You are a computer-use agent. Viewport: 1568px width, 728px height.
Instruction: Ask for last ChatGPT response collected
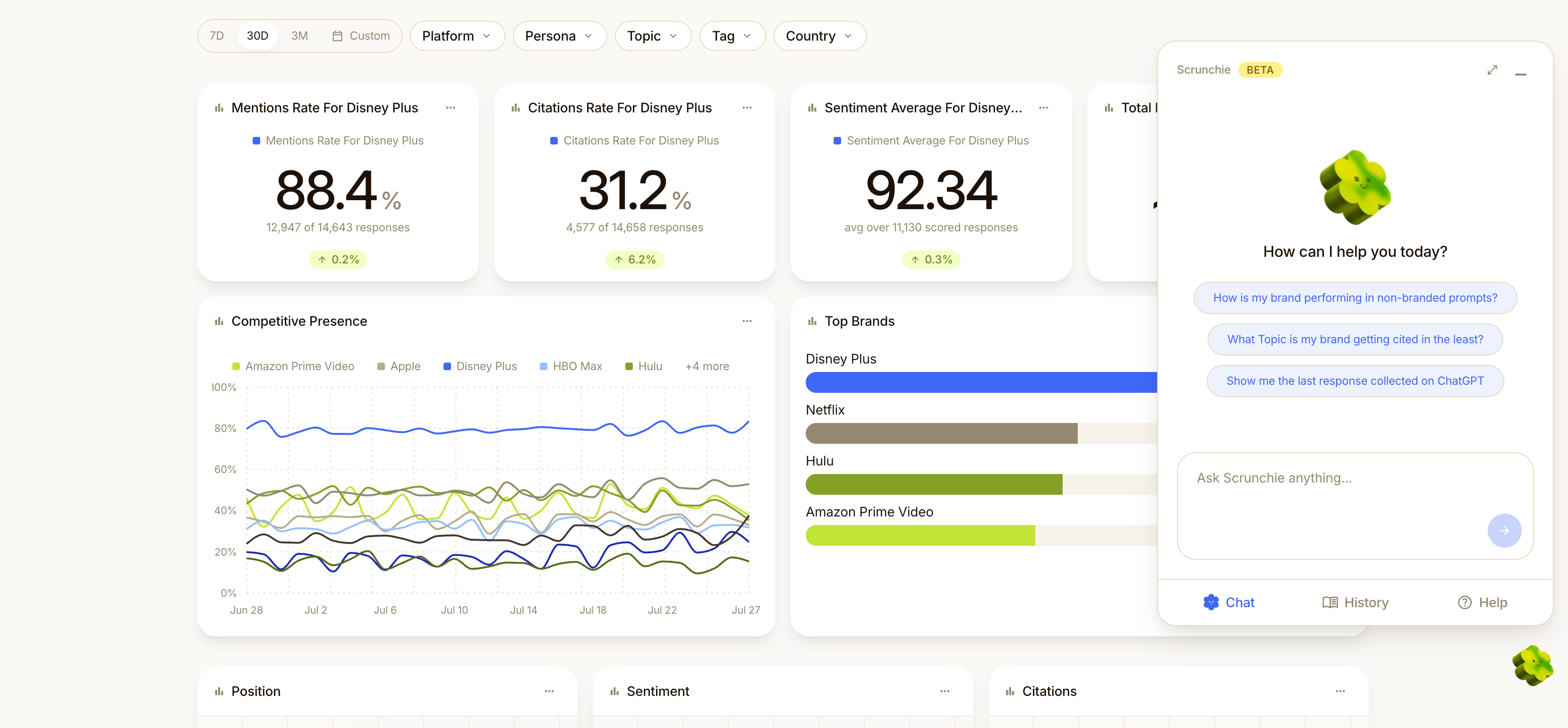click(1355, 381)
